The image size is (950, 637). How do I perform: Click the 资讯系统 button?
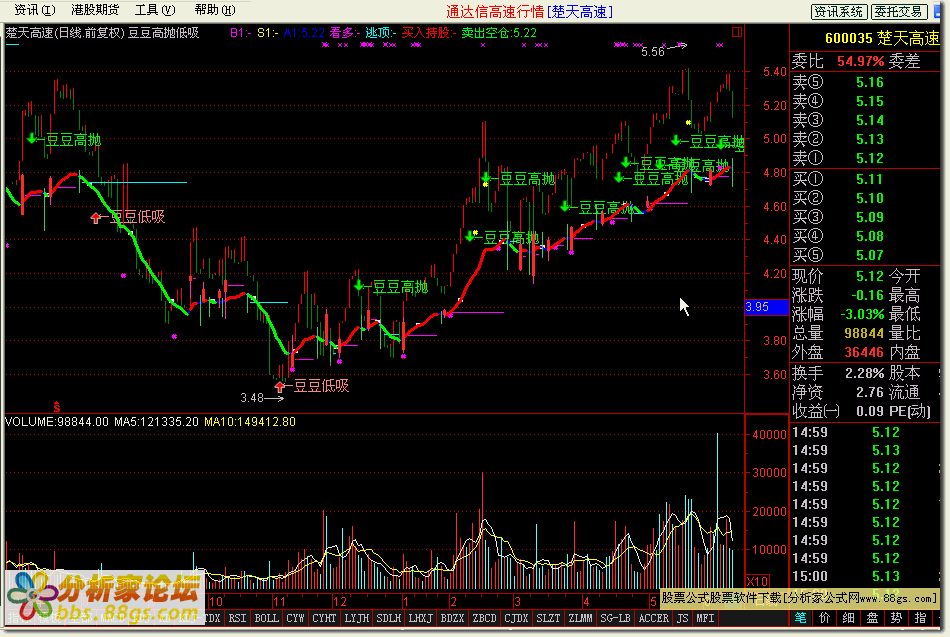(839, 12)
